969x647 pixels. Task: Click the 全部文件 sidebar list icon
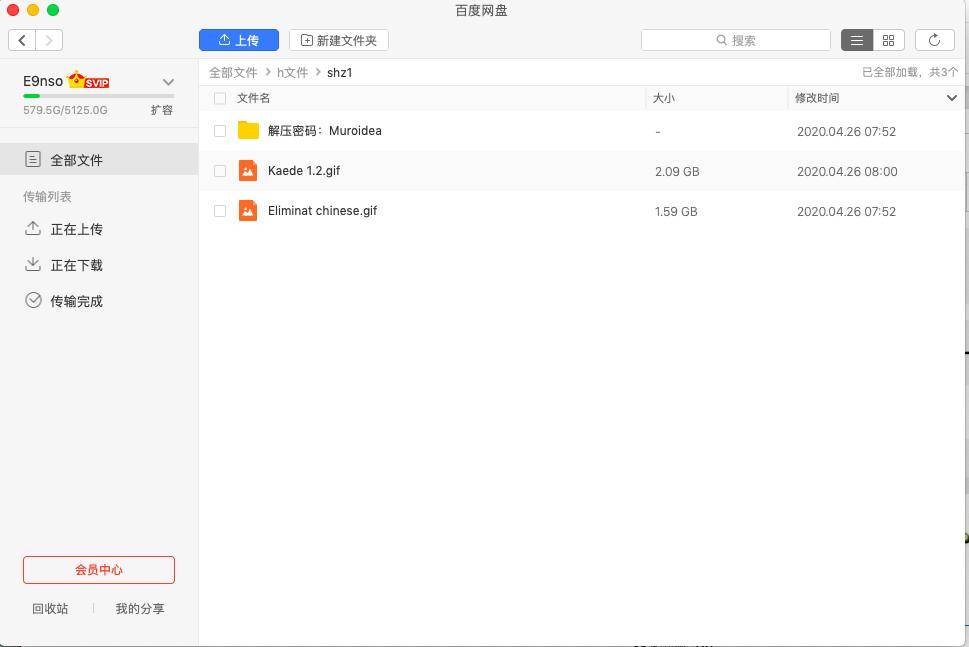pyautogui.click(x=33, y=159)
